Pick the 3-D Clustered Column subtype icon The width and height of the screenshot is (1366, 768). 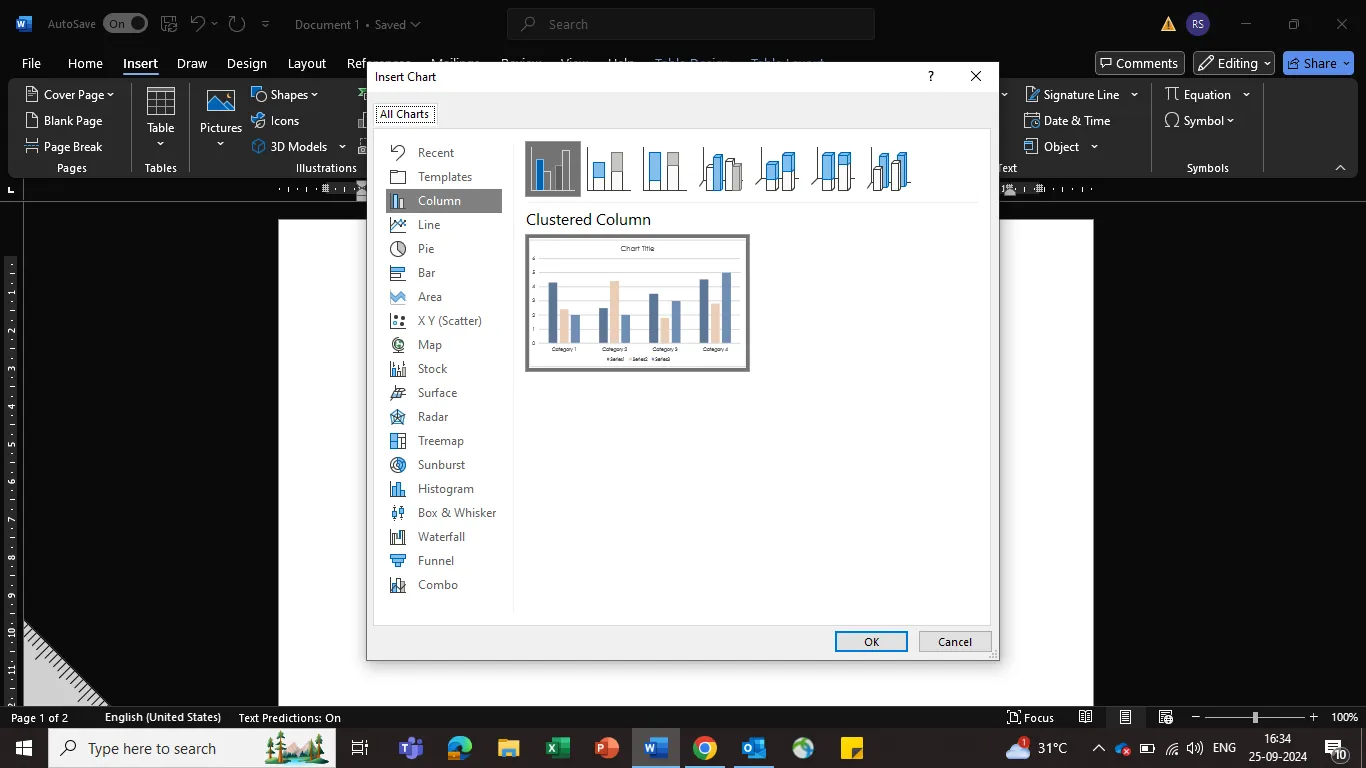[x=721, y=169]
